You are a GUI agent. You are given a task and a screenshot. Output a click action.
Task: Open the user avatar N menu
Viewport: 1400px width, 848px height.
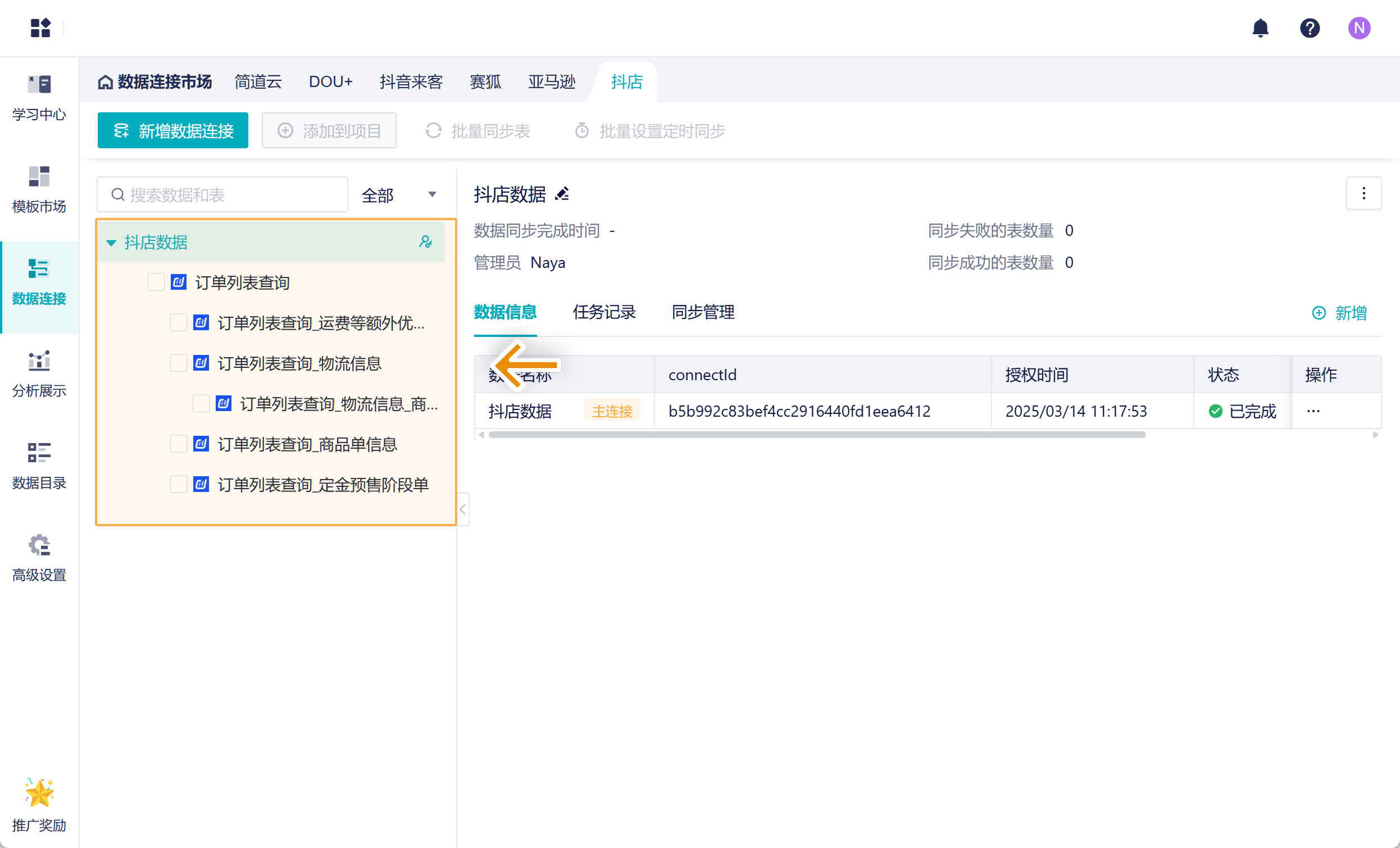pyautogui.click(x=1358, y=28)
